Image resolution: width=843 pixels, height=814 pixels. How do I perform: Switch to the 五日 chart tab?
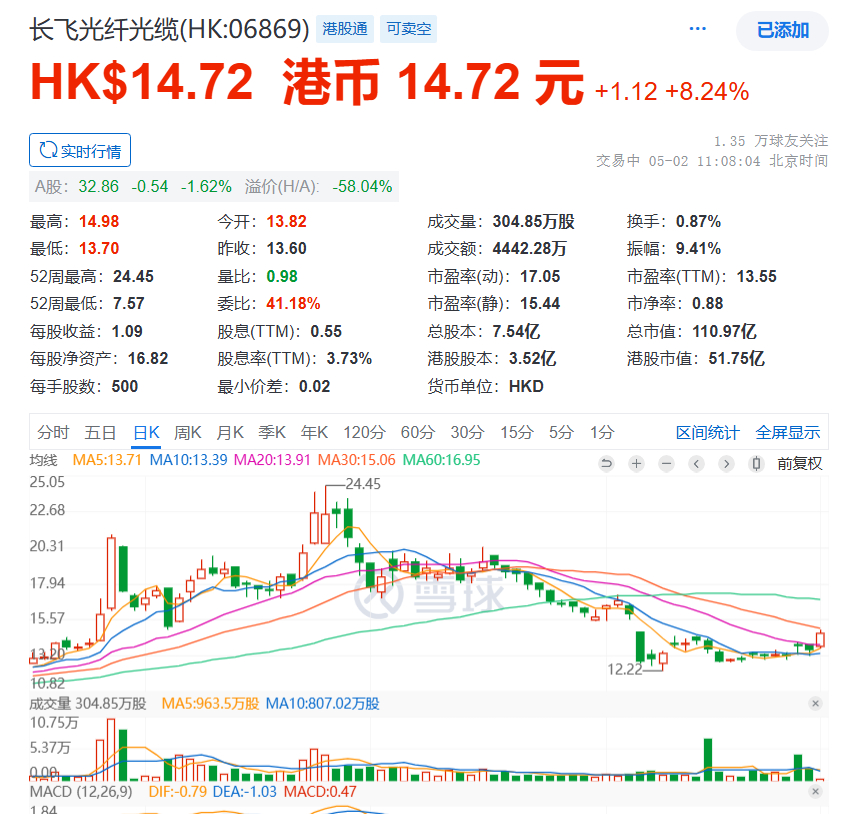pos(101,432)
